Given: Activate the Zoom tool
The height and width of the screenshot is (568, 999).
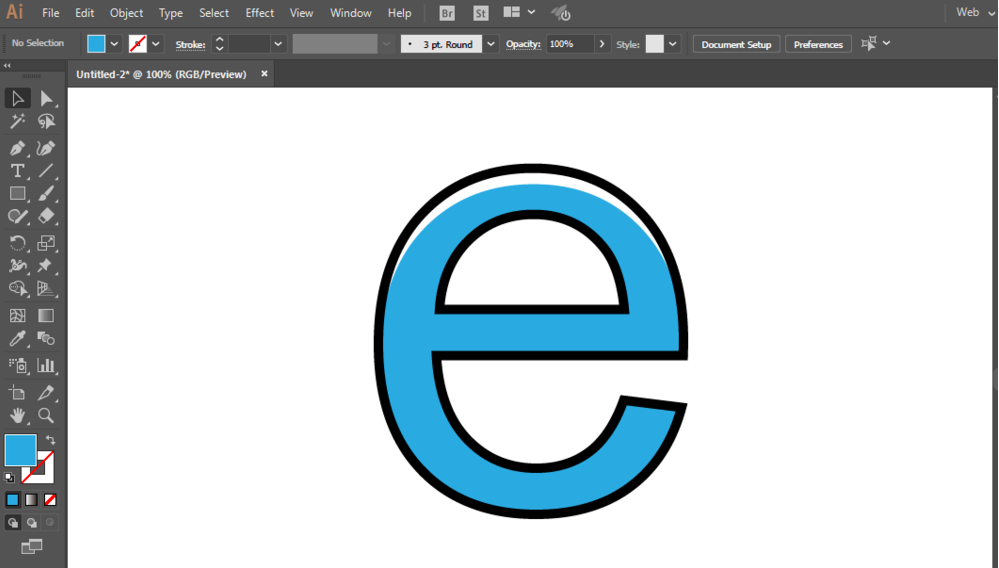Looking at the screenshot, I should 46,415.
